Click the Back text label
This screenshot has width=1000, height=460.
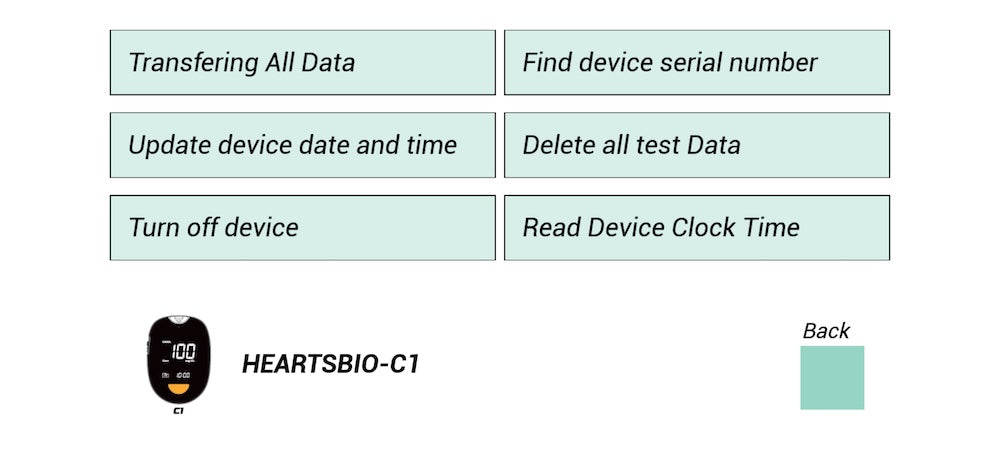coord(826,331)
